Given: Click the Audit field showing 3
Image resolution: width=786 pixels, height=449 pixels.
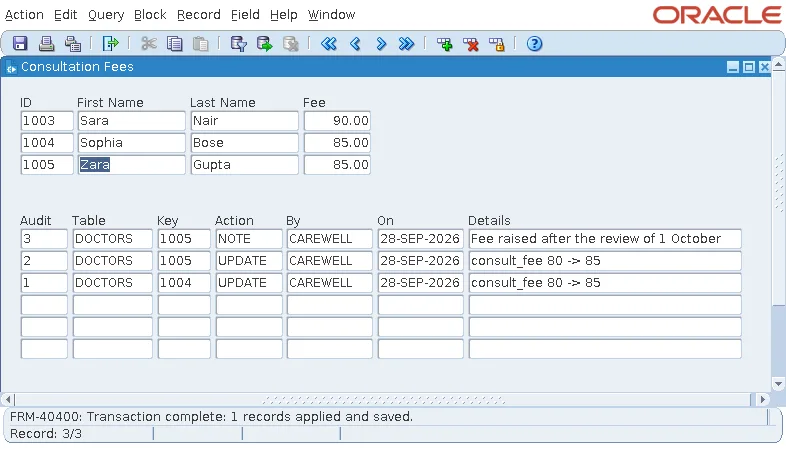Looking at the screenshot, I should coord(44,239).
